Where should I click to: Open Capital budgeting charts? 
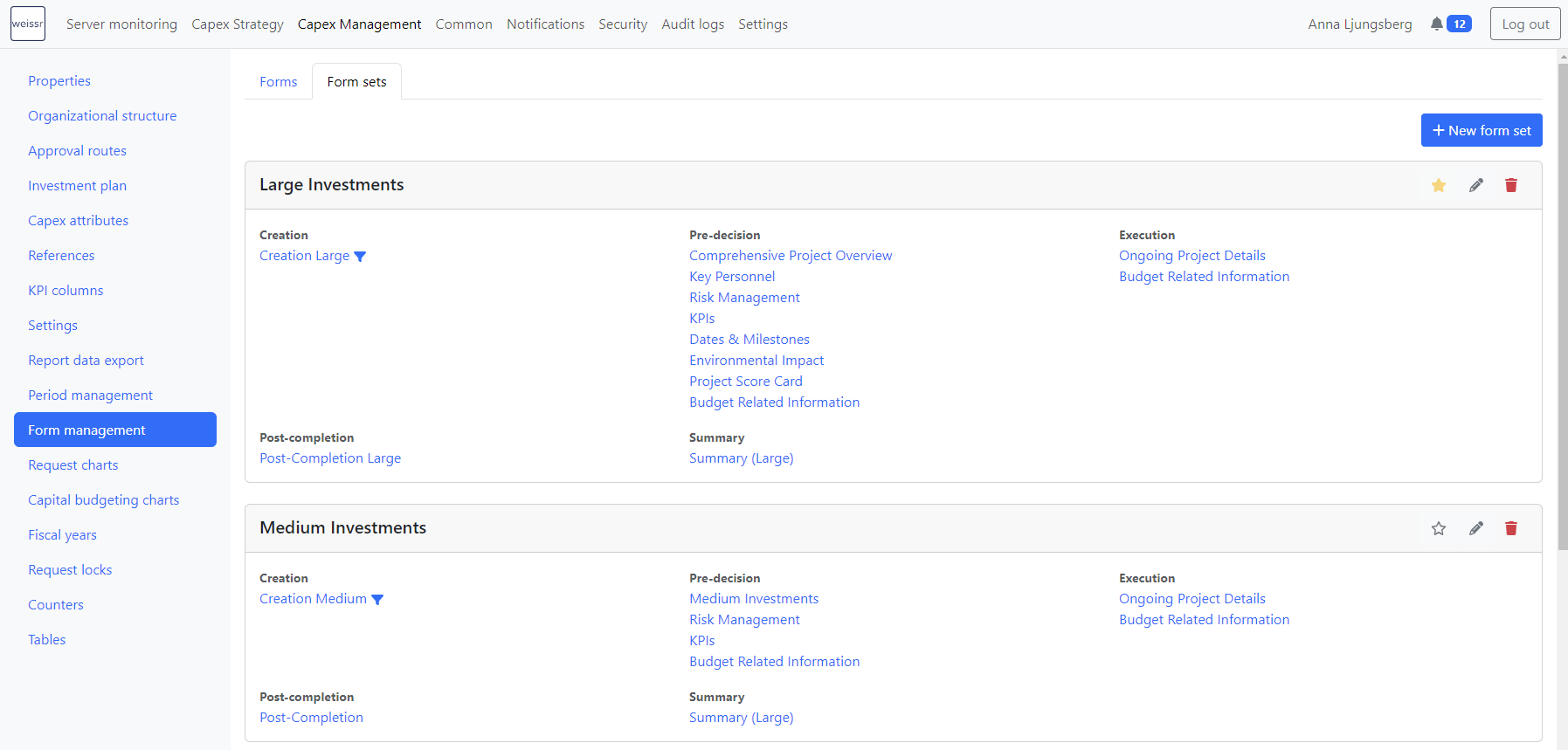click(103, 499)
